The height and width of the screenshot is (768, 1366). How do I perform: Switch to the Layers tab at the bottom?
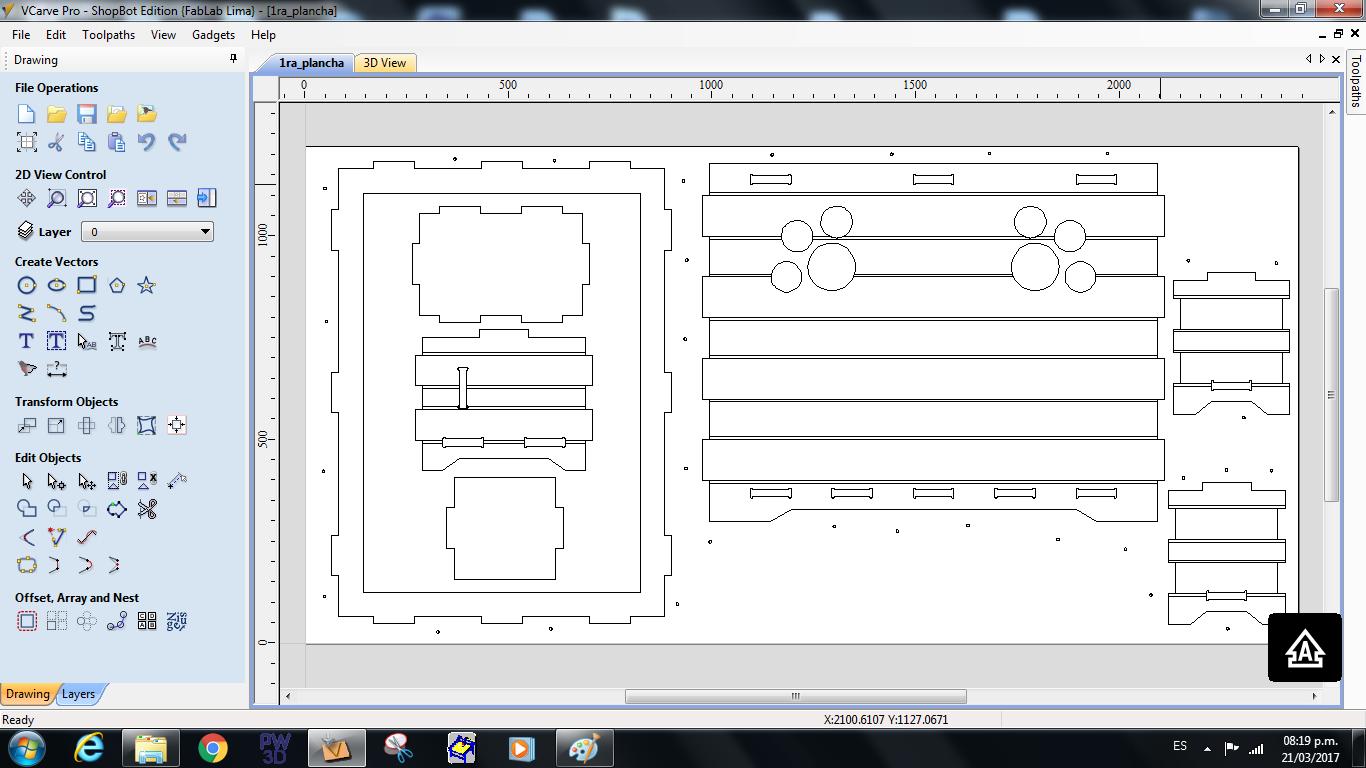click(78, 694)
